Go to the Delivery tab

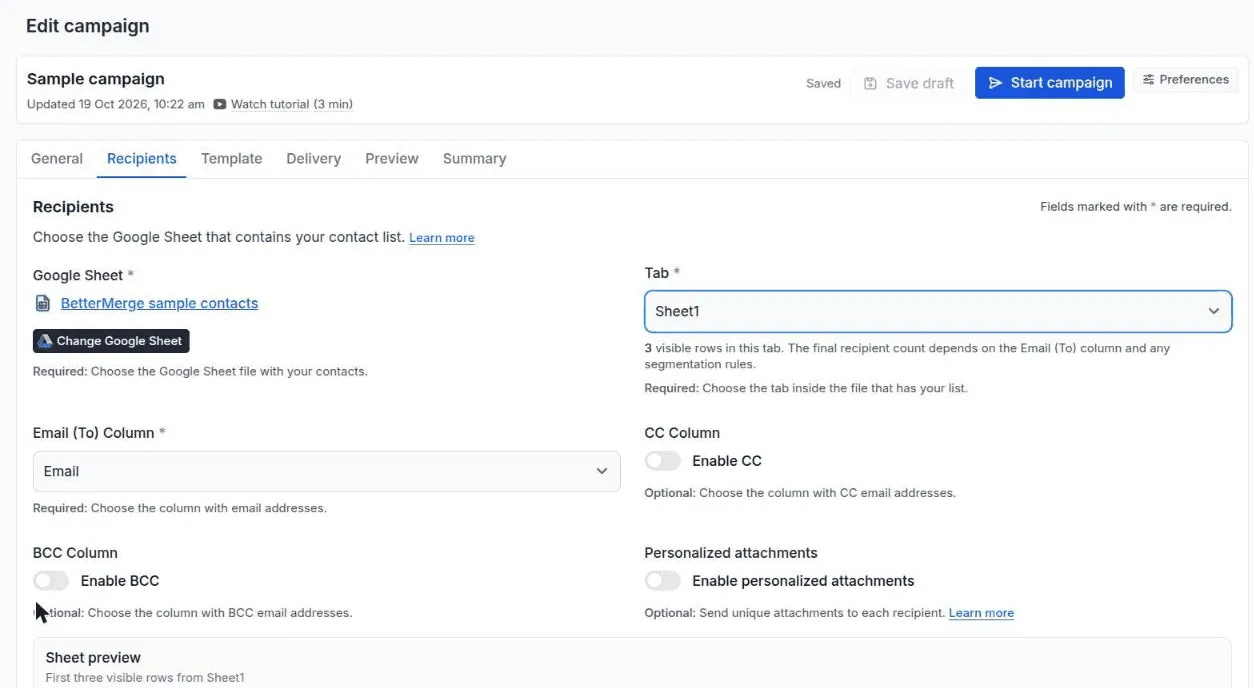tap(314, 159)
